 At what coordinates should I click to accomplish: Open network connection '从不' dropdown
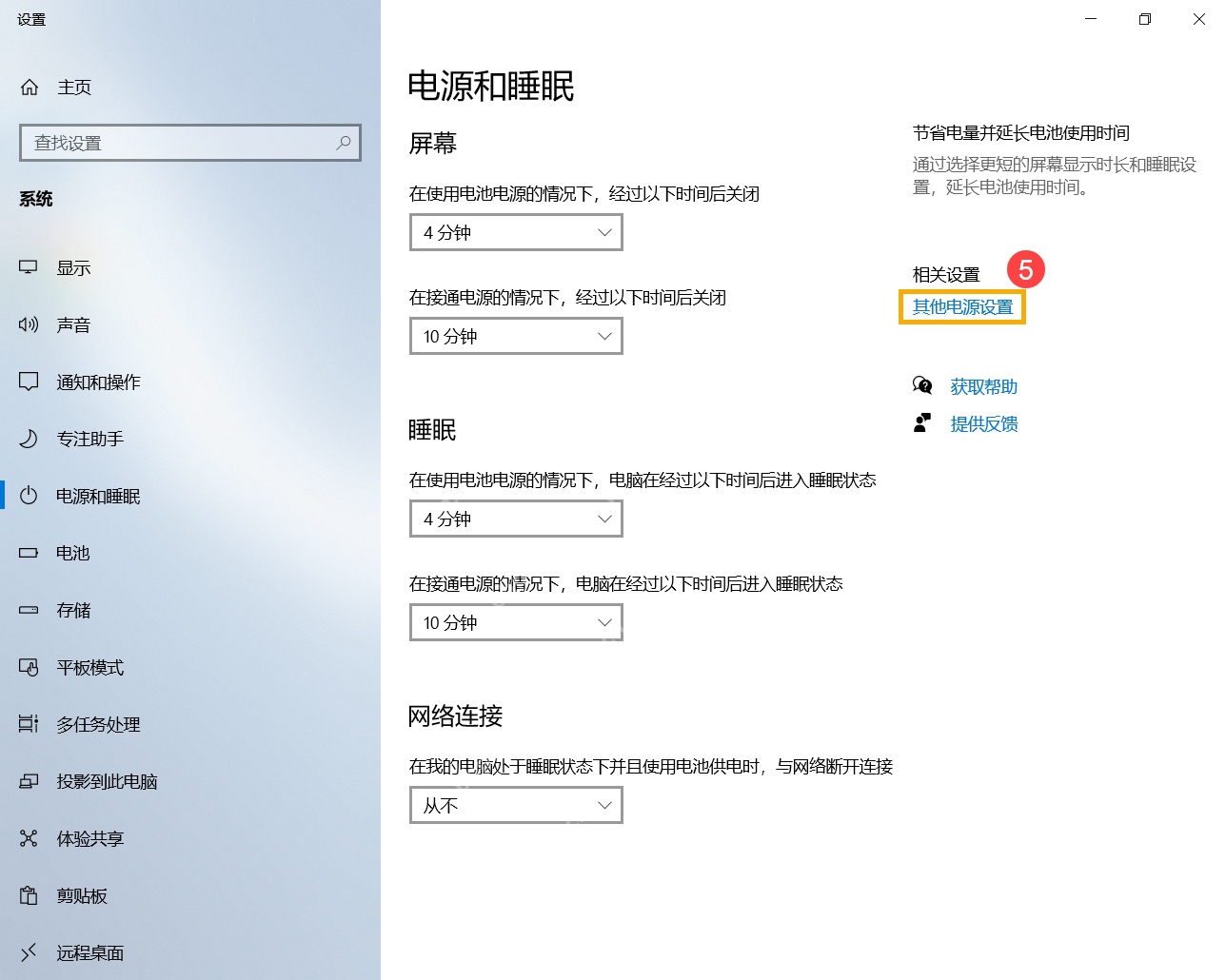516,805
